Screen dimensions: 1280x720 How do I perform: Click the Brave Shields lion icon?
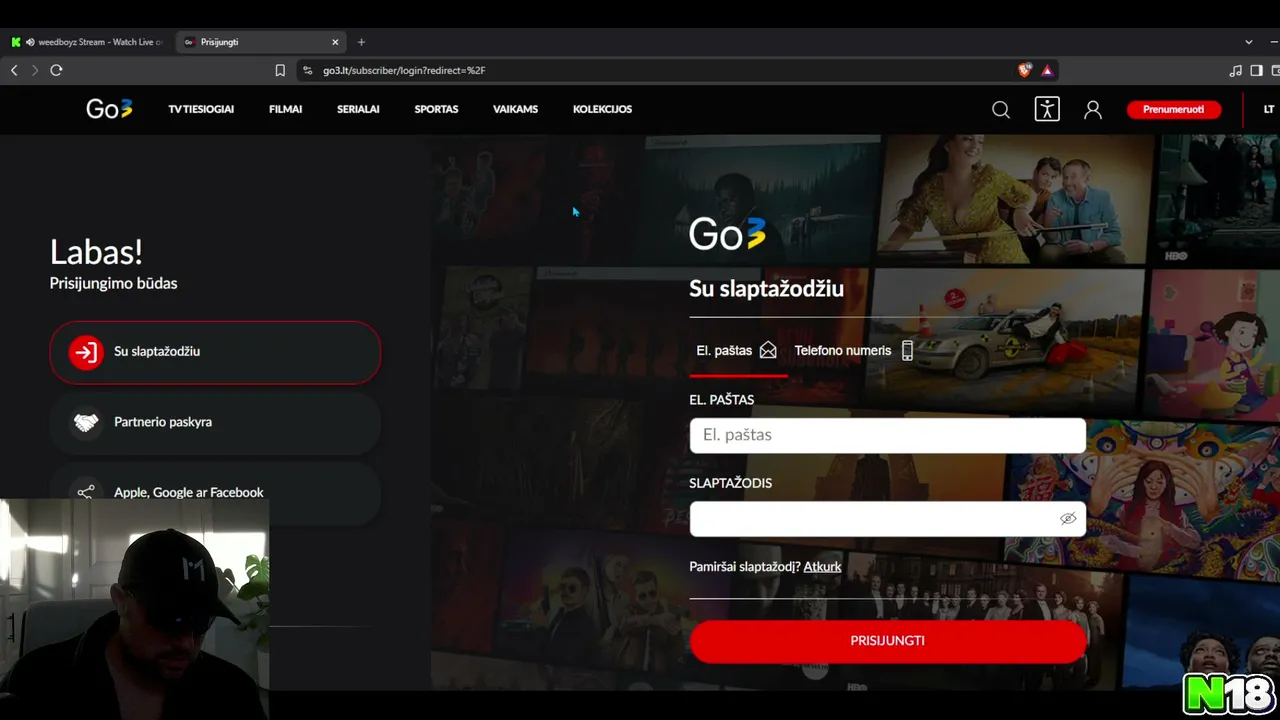click(x=1024, y=70)
